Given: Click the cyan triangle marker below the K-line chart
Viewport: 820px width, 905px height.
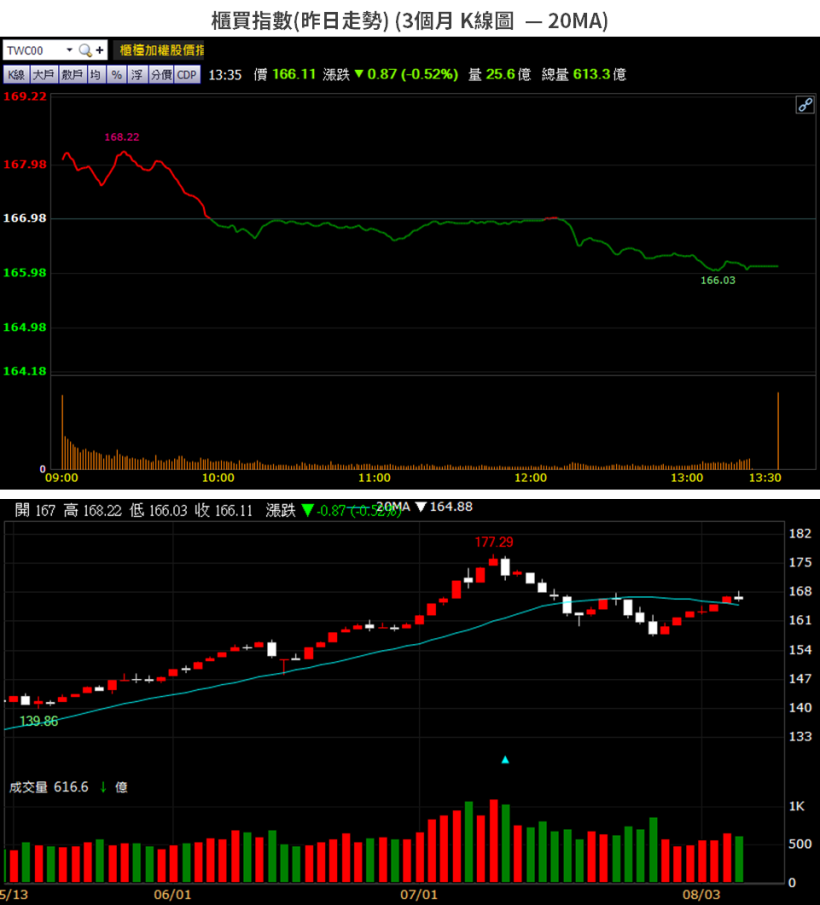Looking at the screenshot, I should pyautogui.click(x=506, y=760).
